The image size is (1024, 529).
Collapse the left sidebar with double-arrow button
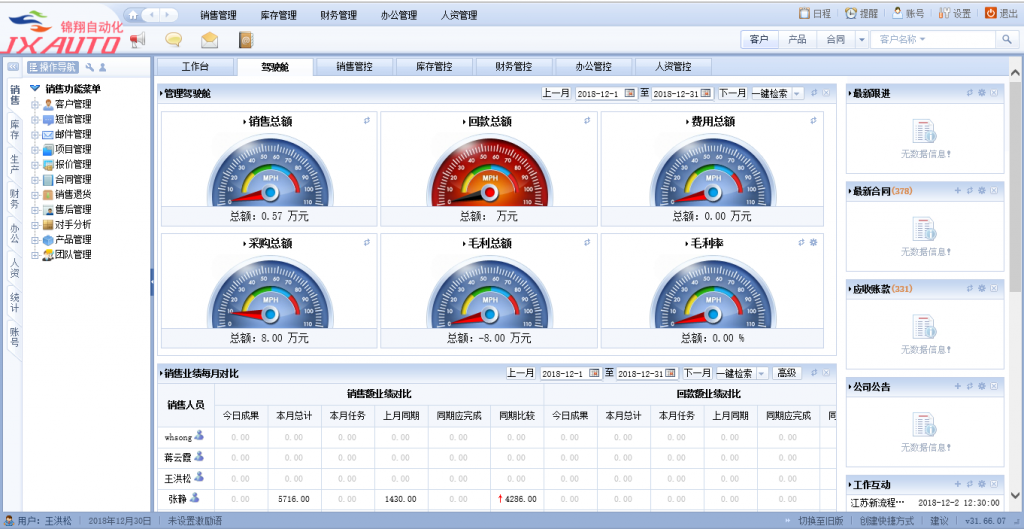14,67
